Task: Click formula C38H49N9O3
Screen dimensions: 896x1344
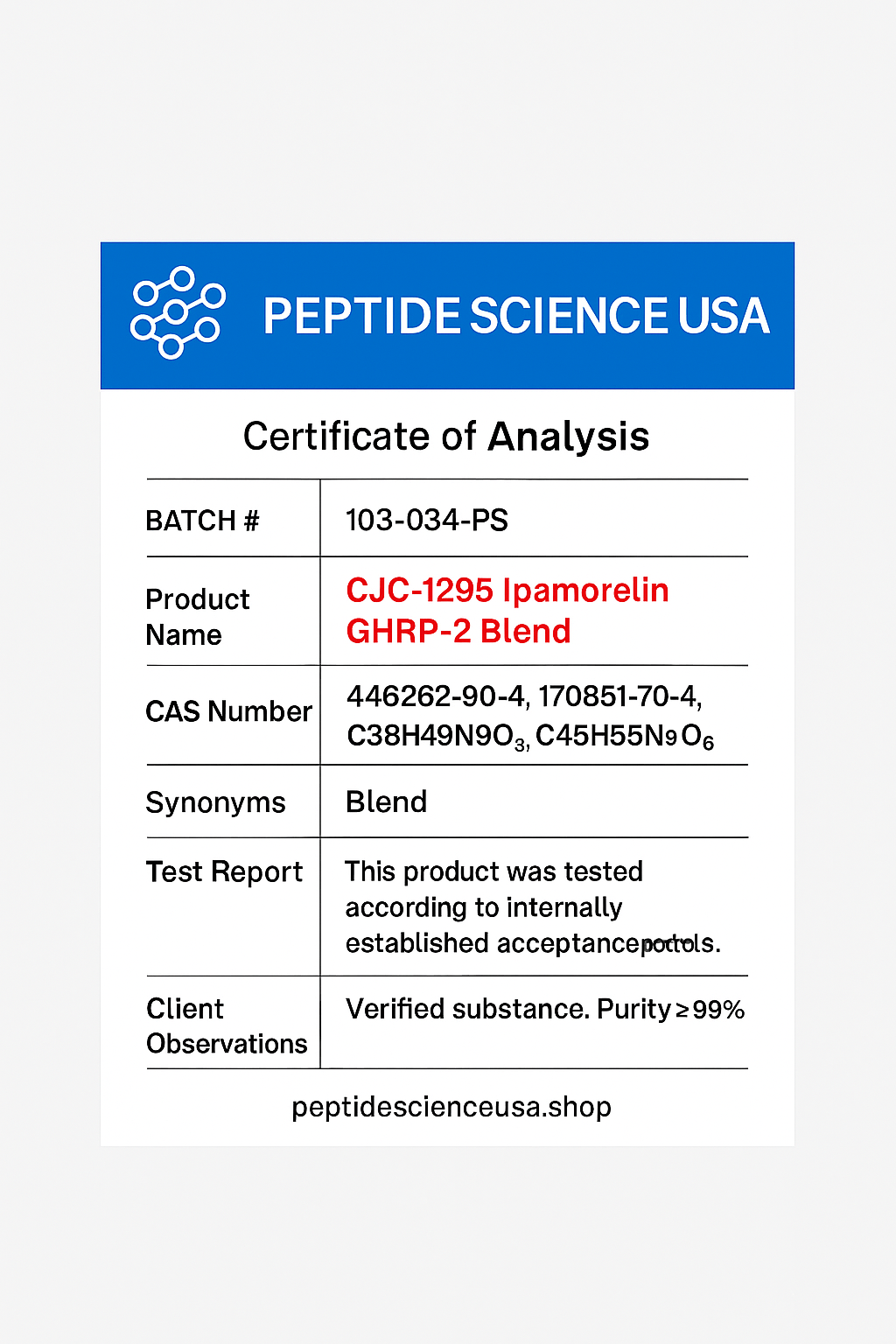Action: pos(437,737)
